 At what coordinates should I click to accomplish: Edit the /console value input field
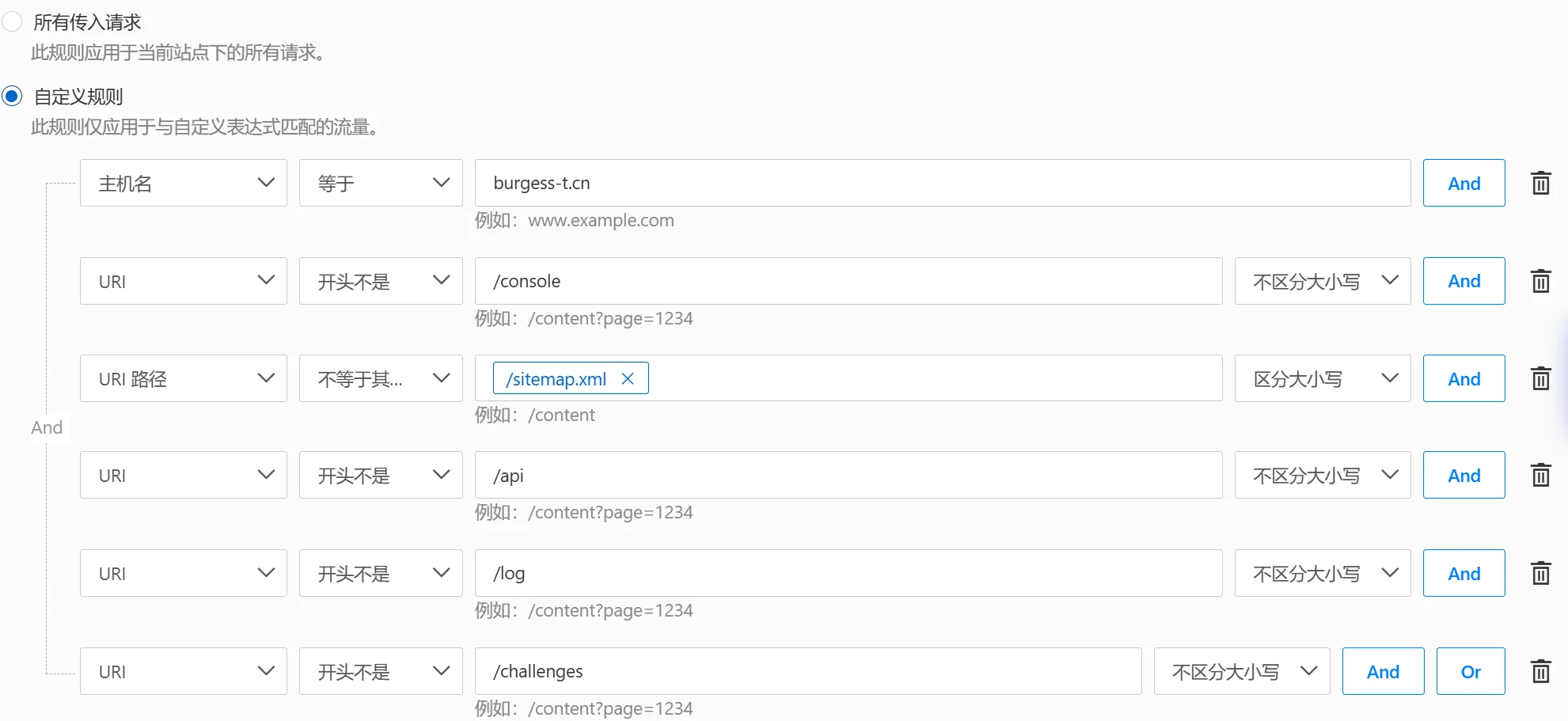[848, 281]
